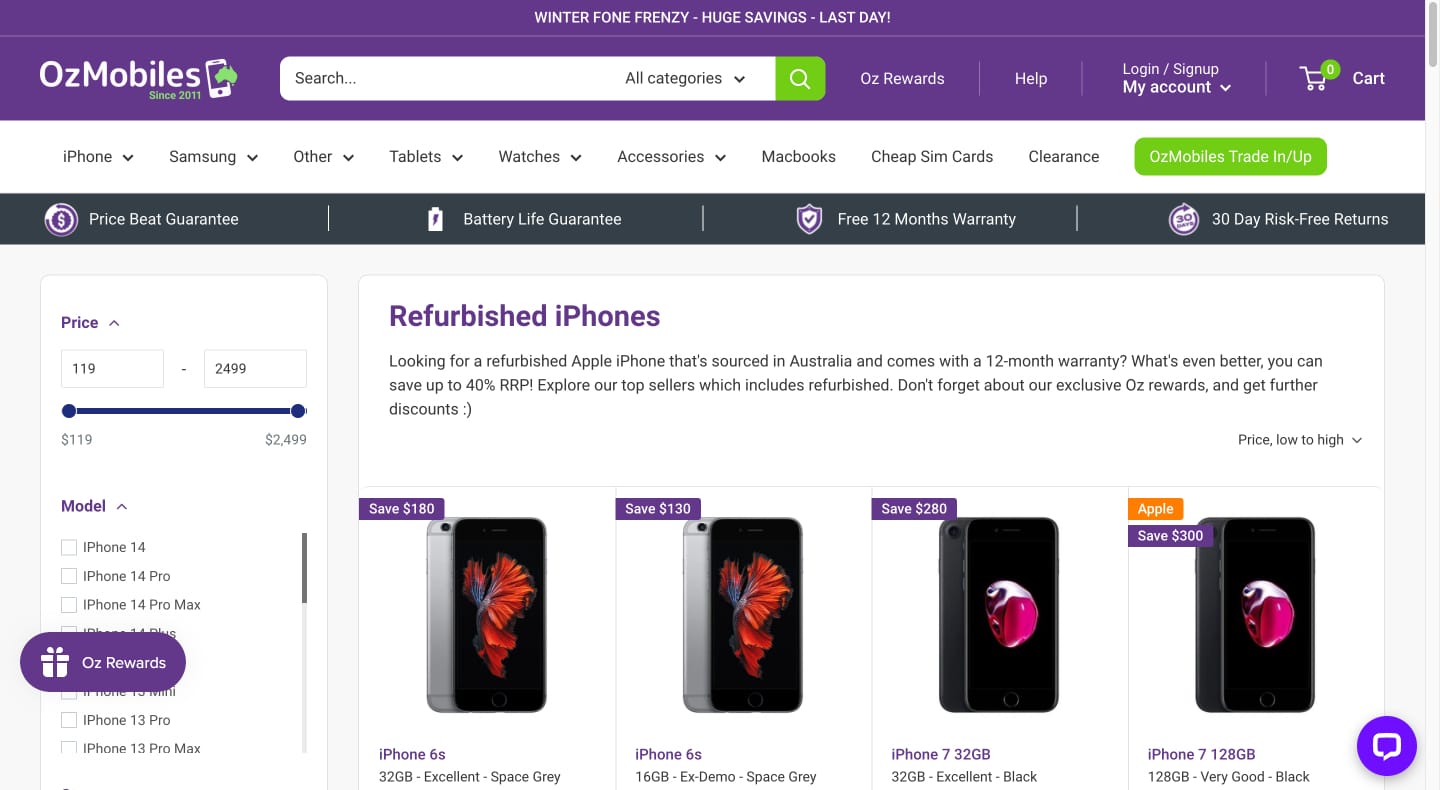The height and width of the screenshot is (790, 1440).
Task: Check the iPhone 14 model filter
Action: (x=69, y=547)
